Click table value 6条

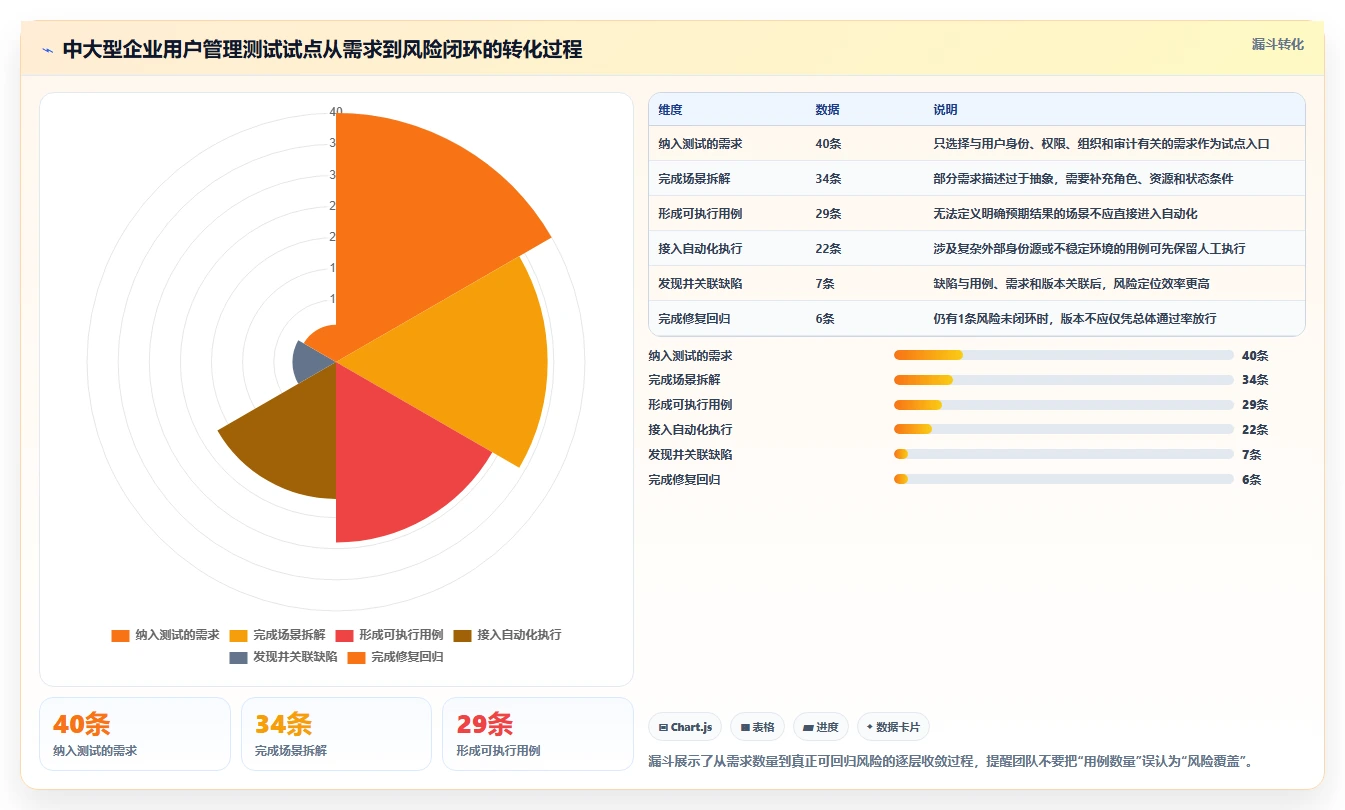pos(825,319)
